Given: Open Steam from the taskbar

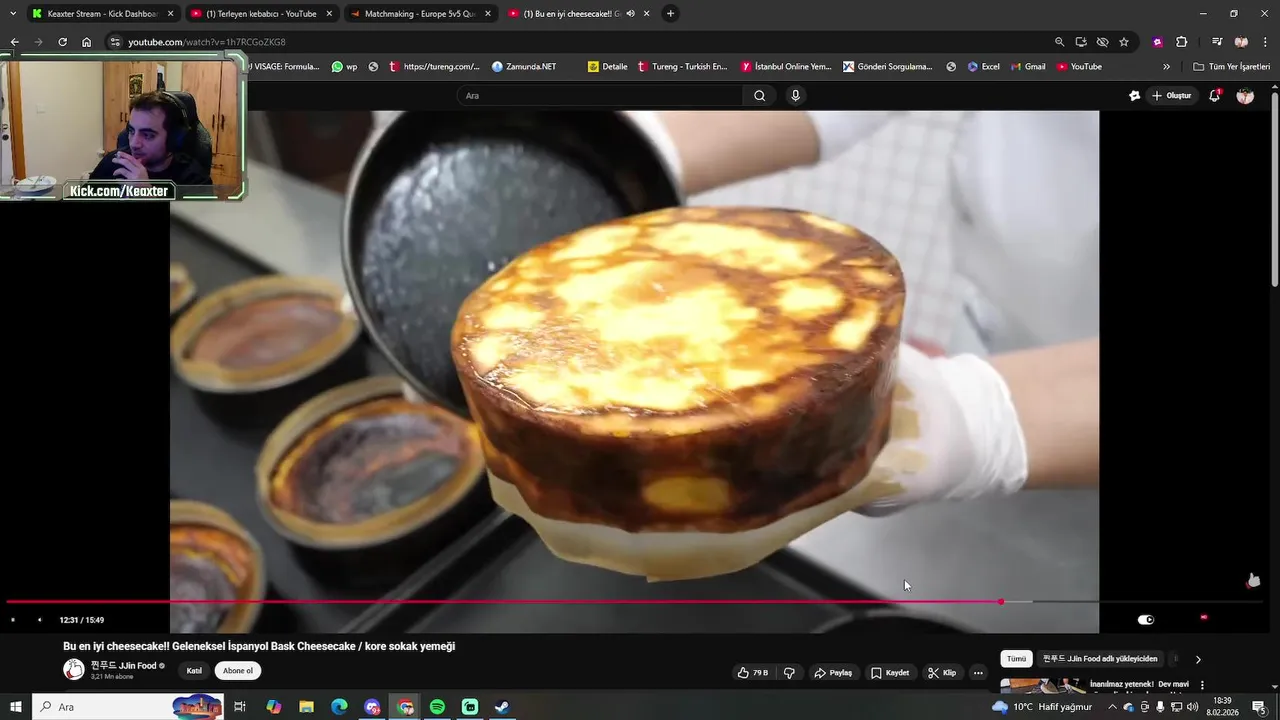Looking at the screenshot, I should (x=502, y=707).
